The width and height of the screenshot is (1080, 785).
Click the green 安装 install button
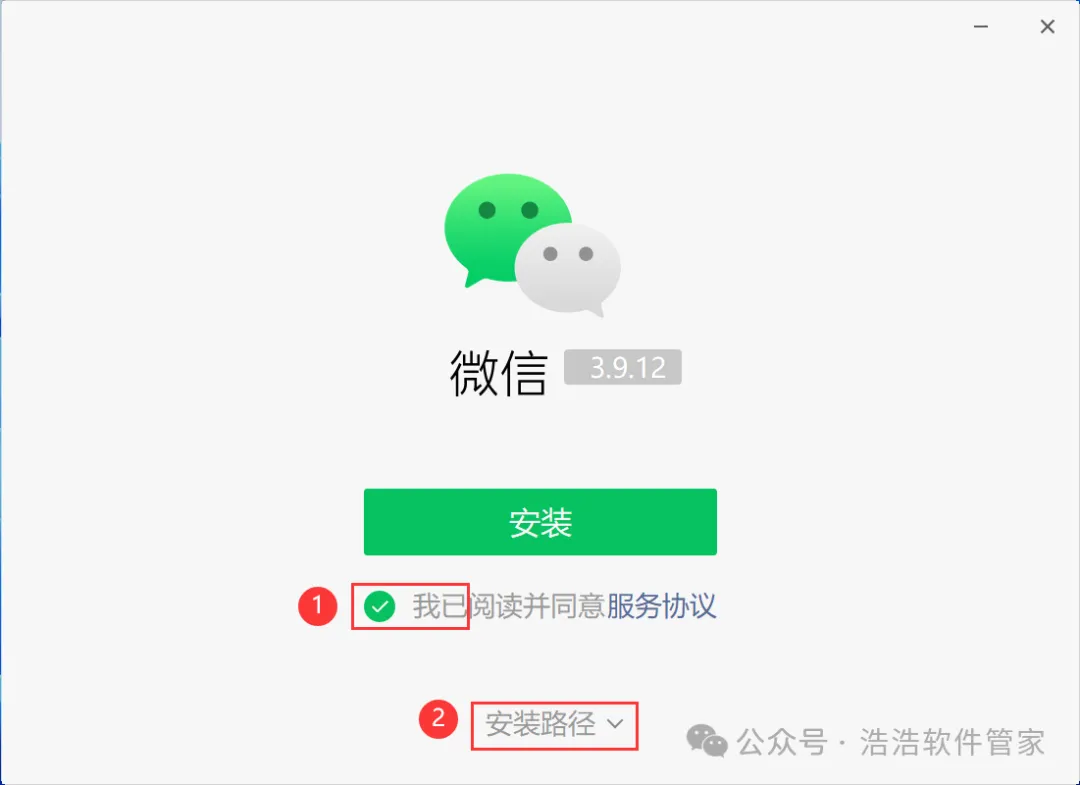point(540,522)
